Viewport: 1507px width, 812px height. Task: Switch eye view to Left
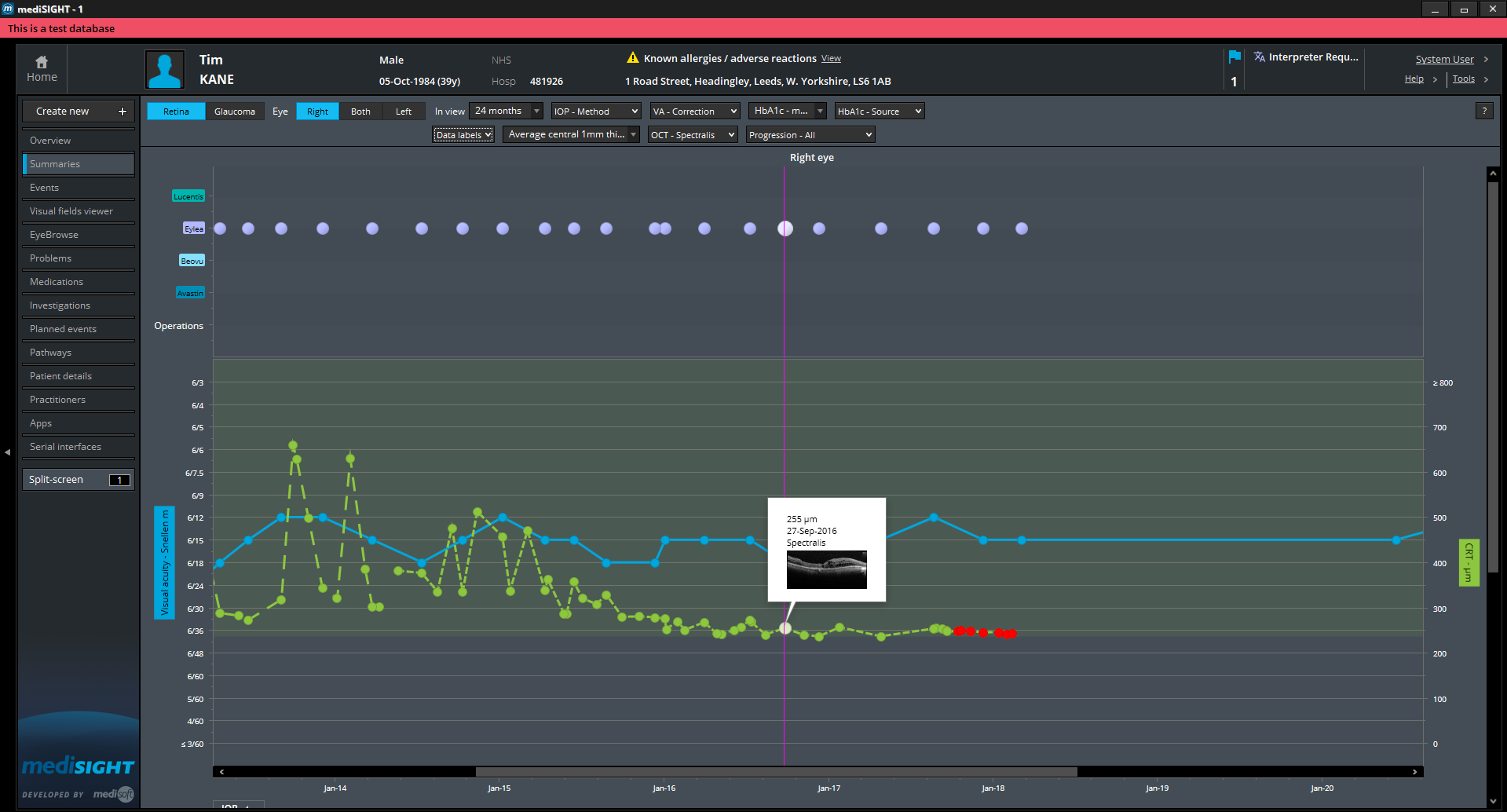[x=404, y=112]
